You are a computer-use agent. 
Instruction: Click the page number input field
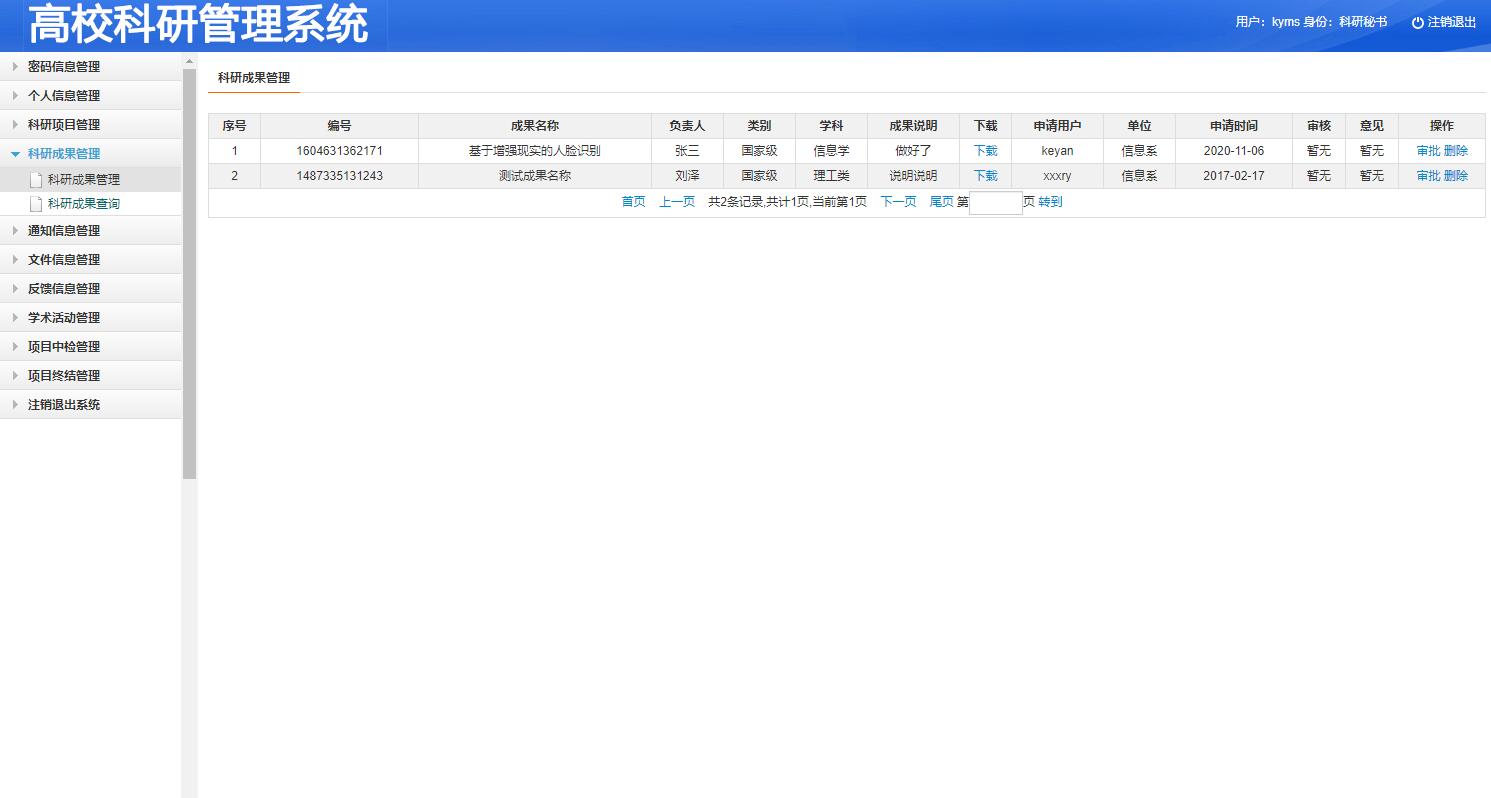coord(995,203)
